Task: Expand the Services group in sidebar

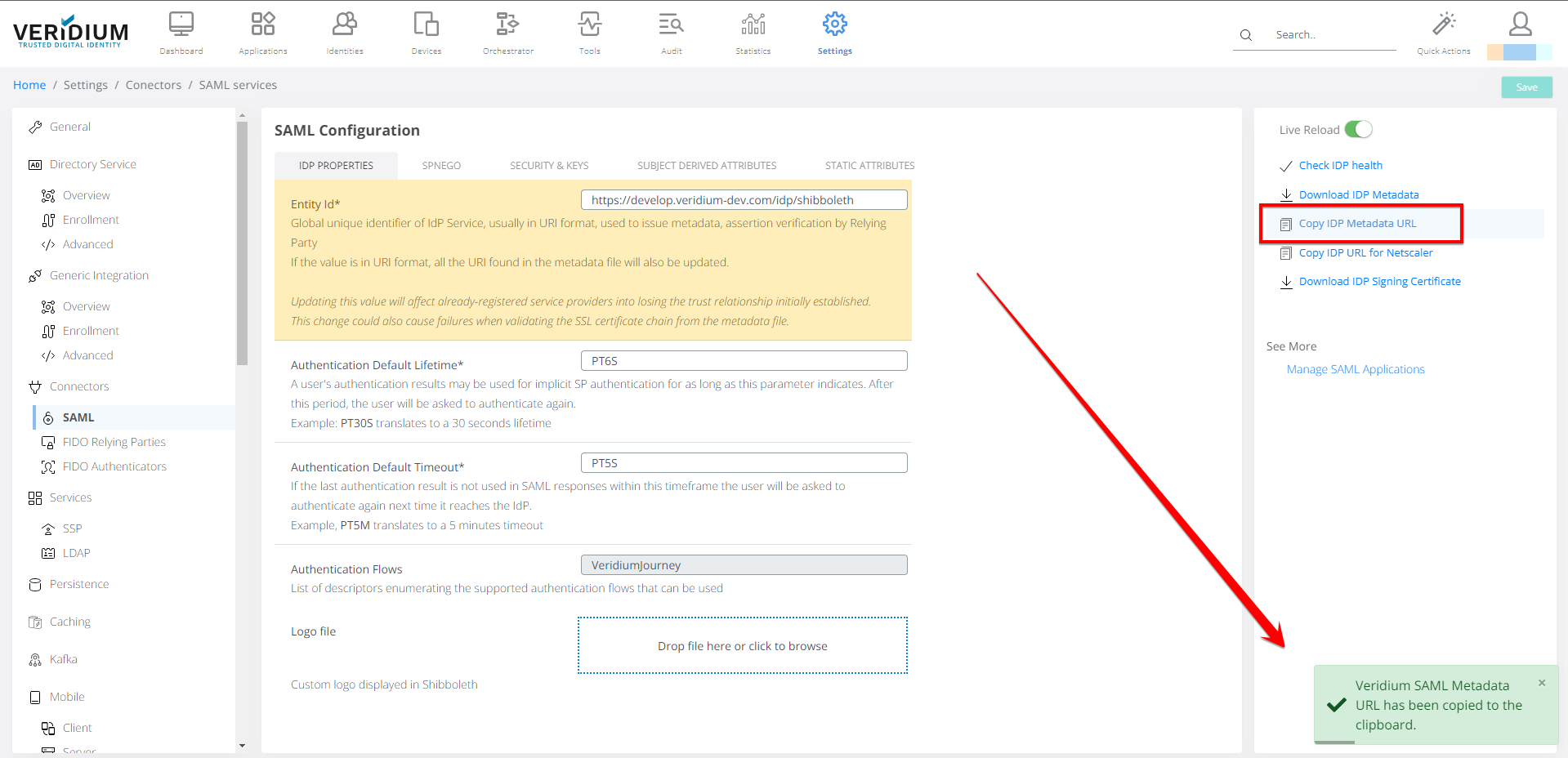Action: pyautogui.click(x=70, y=497)
